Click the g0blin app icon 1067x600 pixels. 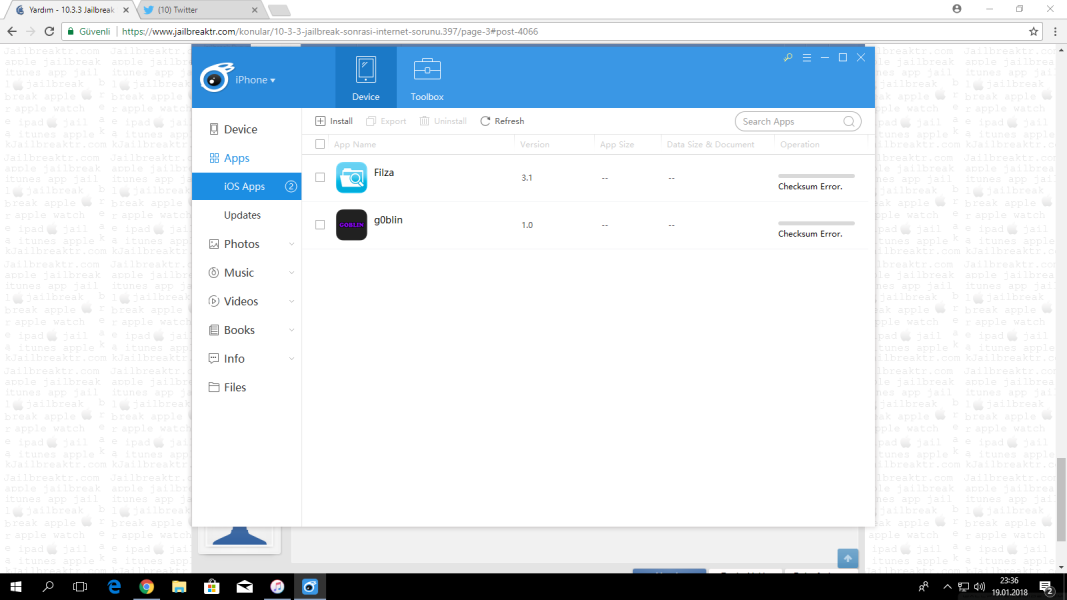pos(351,225)
